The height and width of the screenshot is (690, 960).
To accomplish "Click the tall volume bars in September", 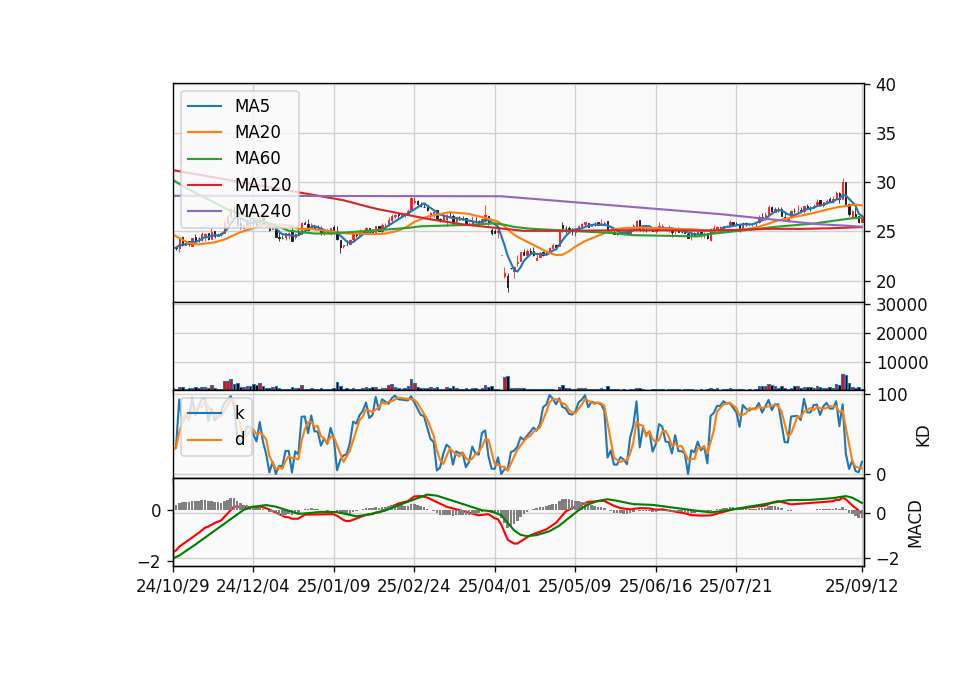I will pos(844,382).
